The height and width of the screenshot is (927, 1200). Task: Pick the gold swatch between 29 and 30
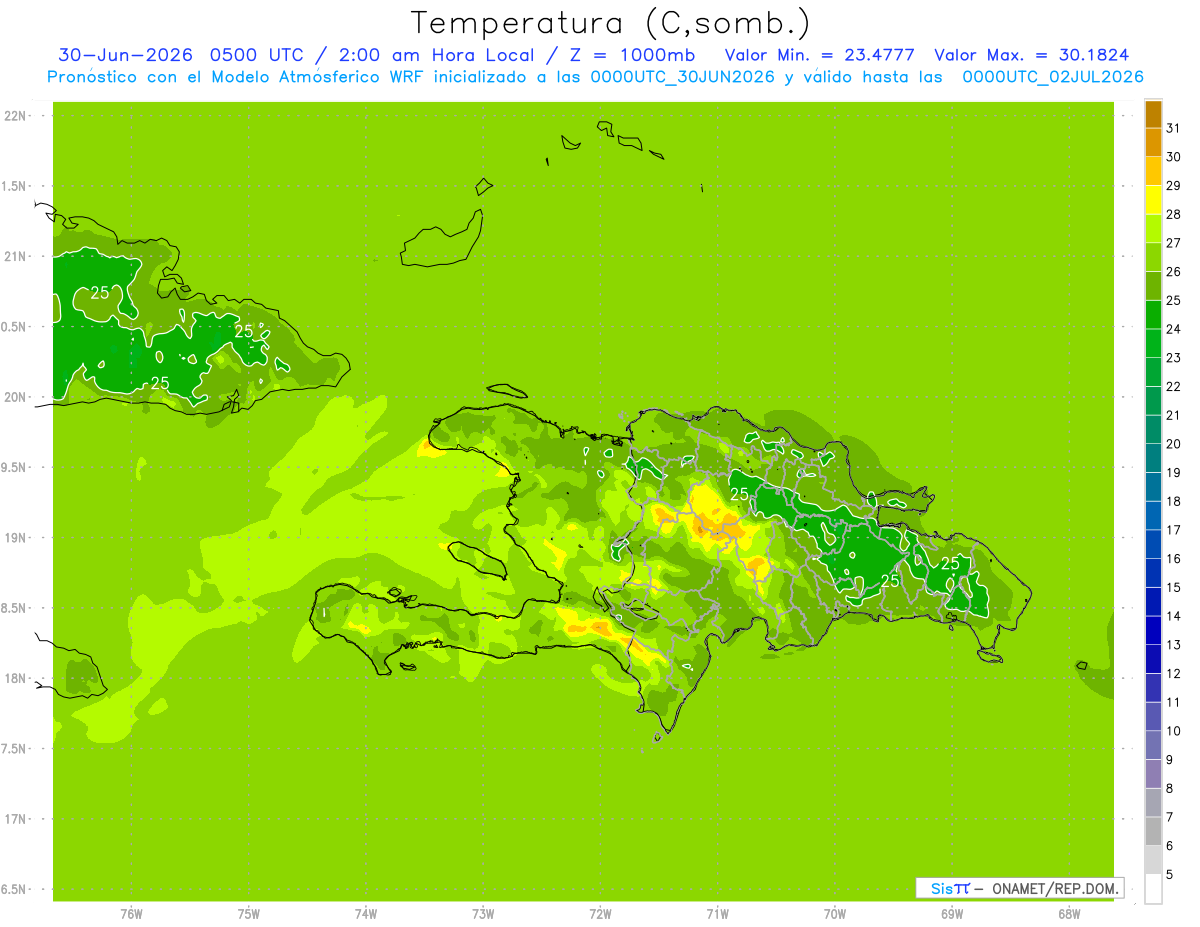coord(1153,172)
